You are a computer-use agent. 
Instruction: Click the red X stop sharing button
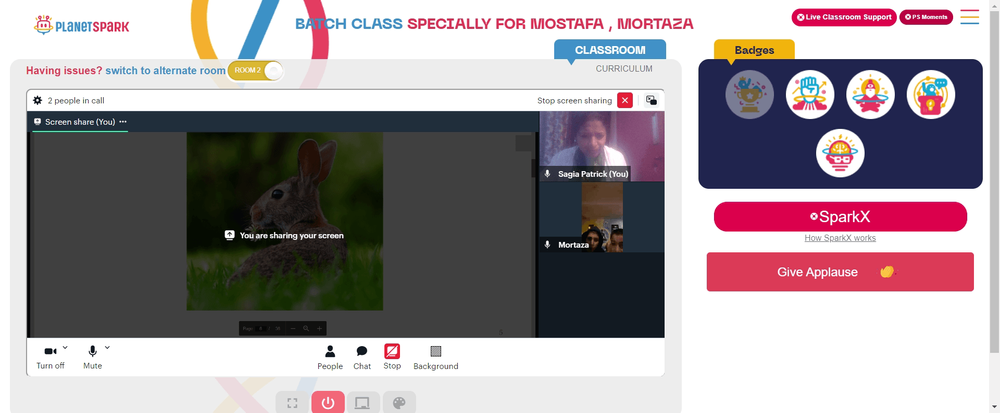[x=625, y=100]
